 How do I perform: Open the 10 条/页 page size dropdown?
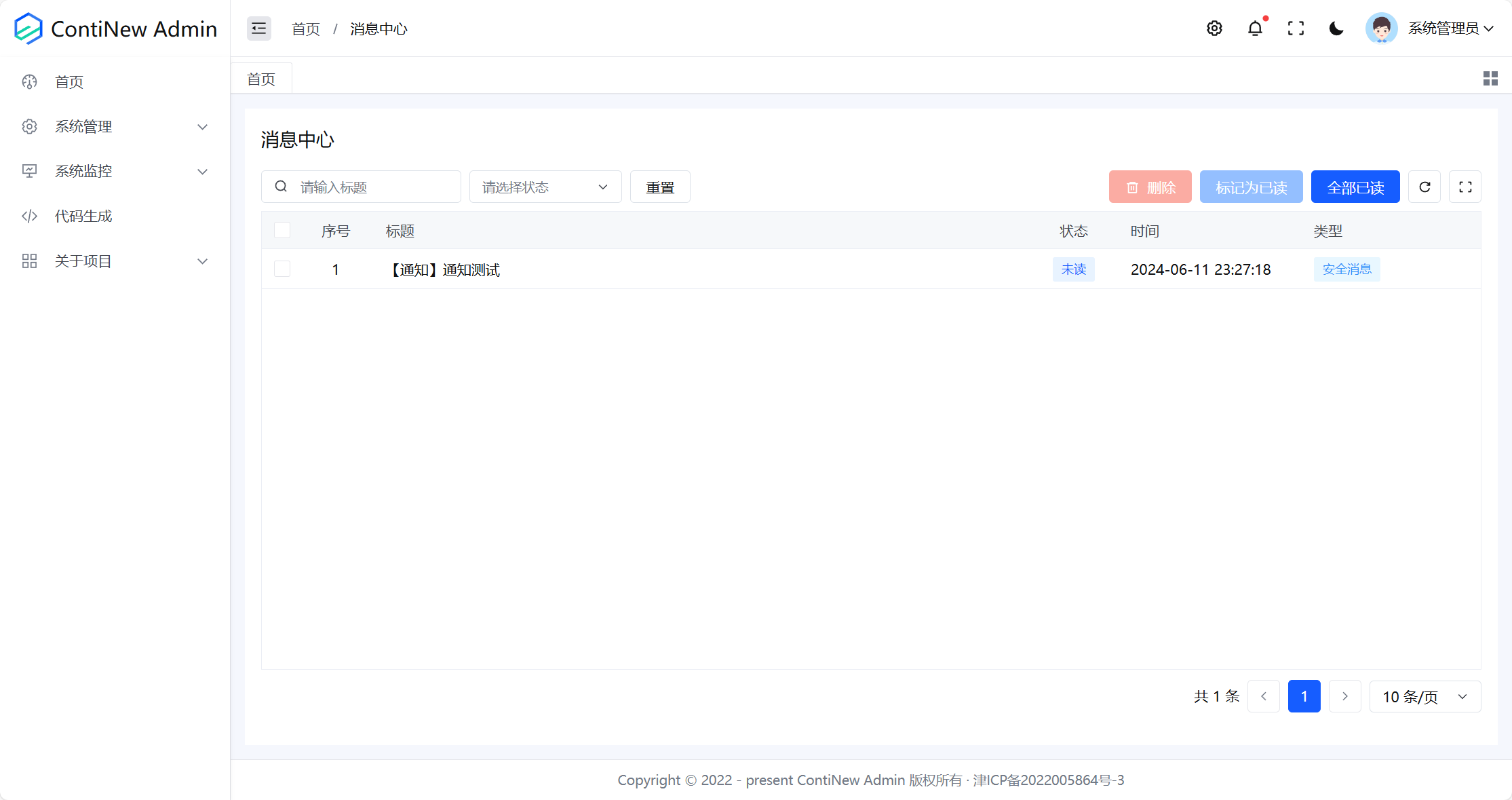pyautogui.click(x=1424, y=697)
